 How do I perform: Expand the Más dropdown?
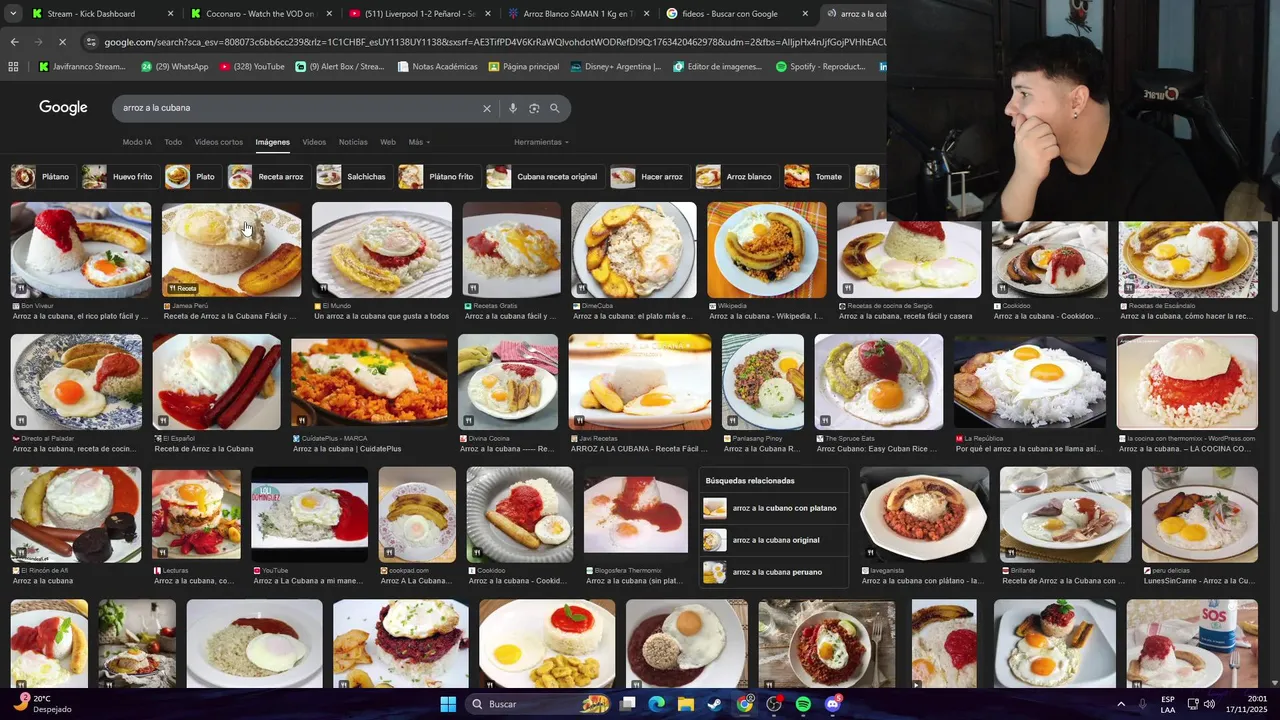pos(419,142)
